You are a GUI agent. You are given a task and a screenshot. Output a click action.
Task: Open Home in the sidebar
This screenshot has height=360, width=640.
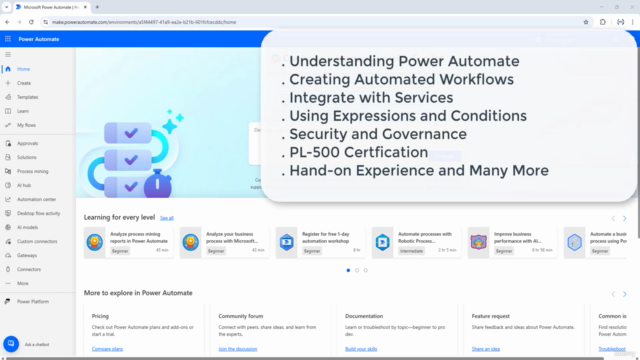[x=23, y=69]
